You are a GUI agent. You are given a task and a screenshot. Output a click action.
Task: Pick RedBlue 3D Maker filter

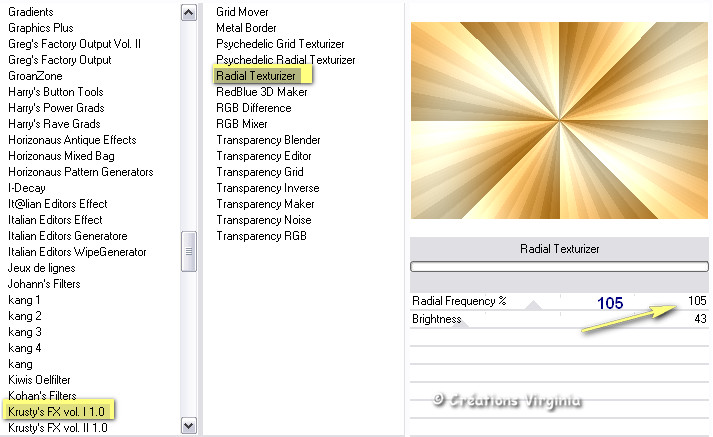(x=261, y=92)
